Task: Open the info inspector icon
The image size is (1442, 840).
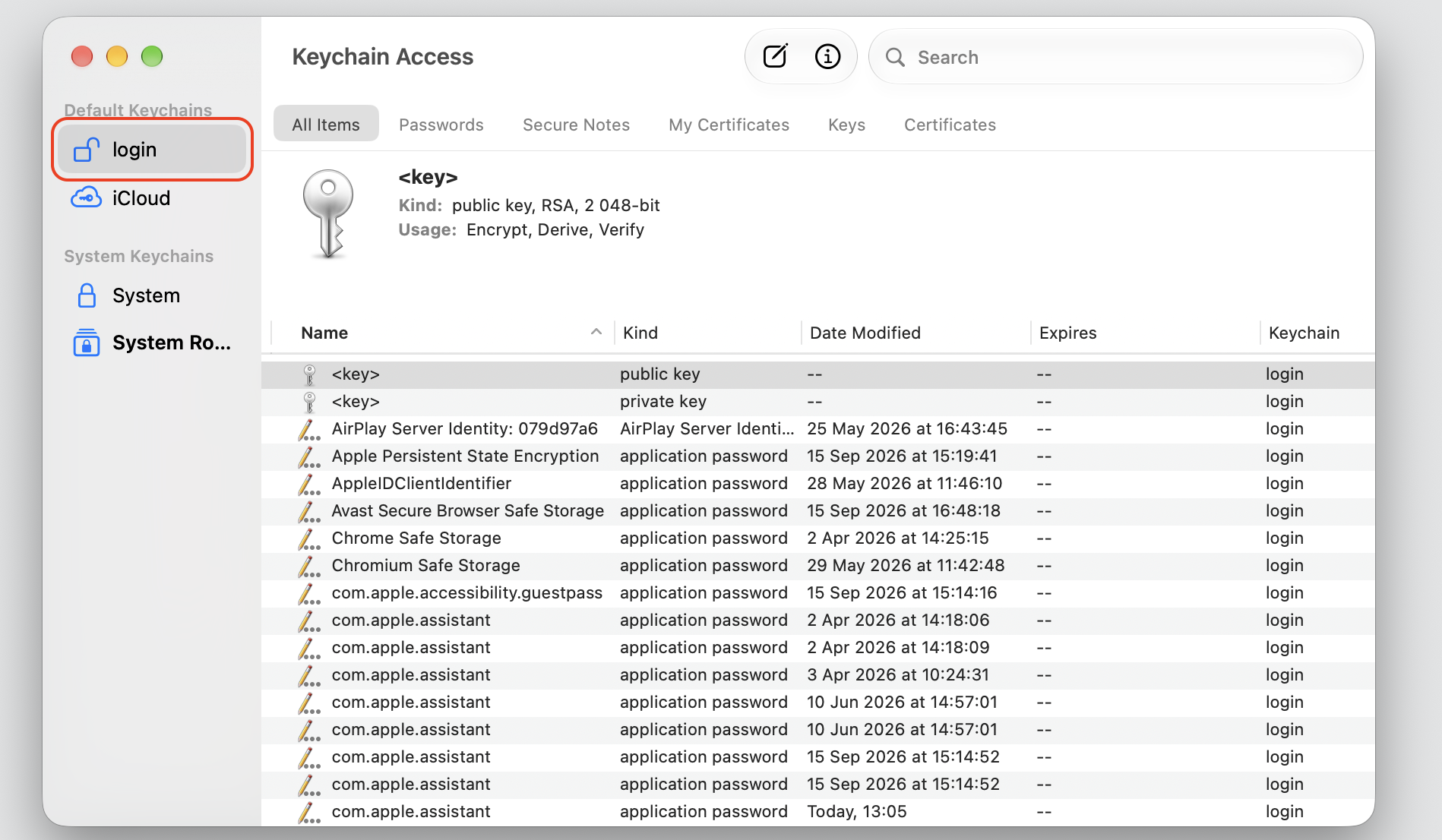Action: pyautogui.click(x=827, y=56)
